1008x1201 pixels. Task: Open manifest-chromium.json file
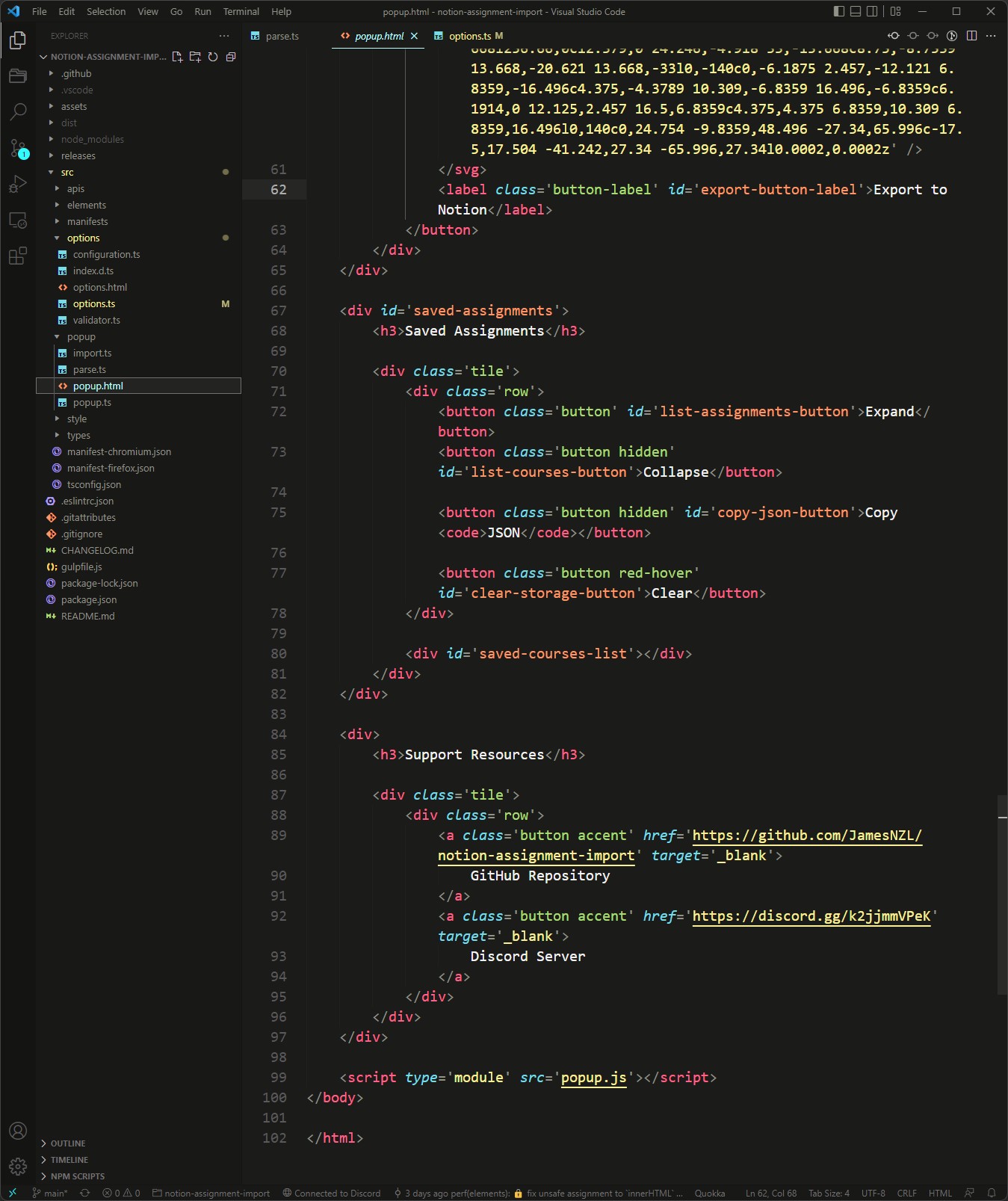(119, 451)
